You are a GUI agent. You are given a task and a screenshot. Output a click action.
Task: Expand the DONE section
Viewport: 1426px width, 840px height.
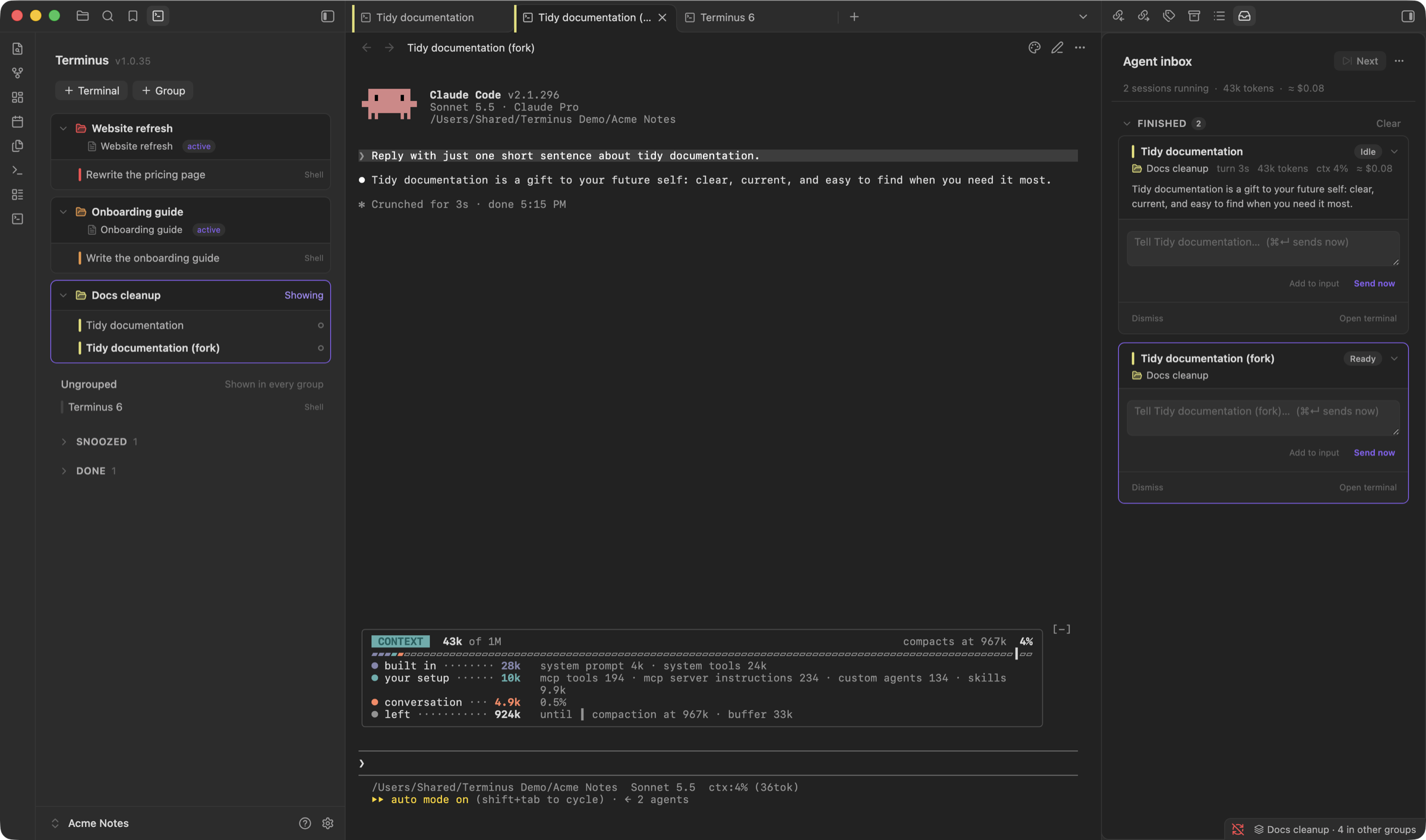tap(64, 470)
